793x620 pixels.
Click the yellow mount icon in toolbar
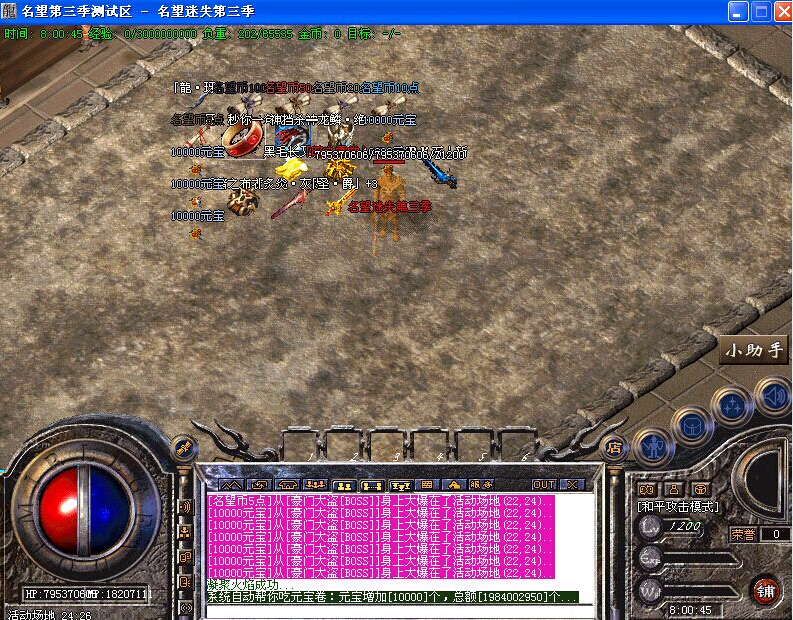(454, 485)
